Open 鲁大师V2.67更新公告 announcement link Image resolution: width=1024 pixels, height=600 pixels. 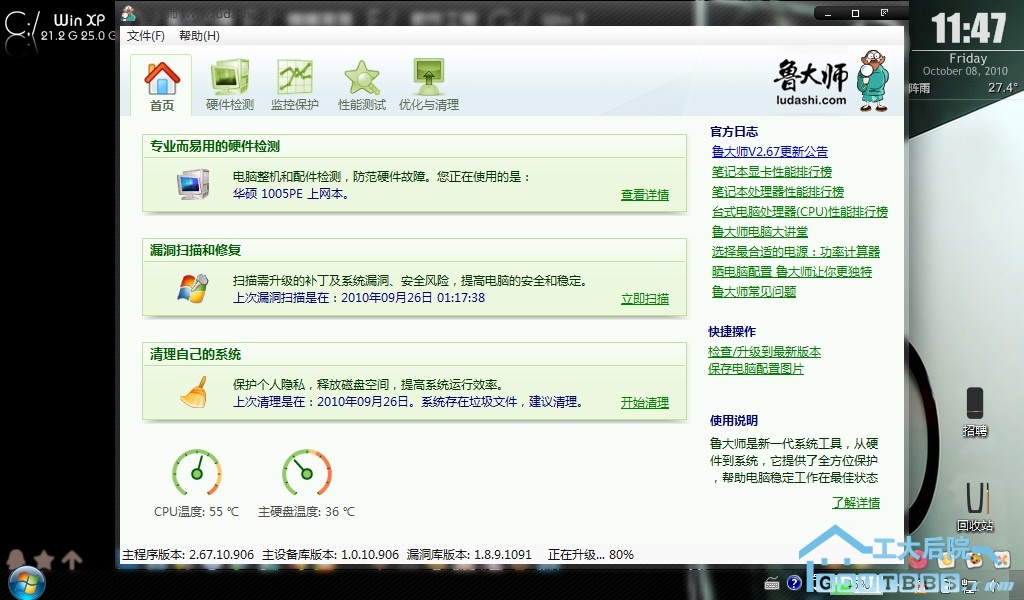[769, 152]
